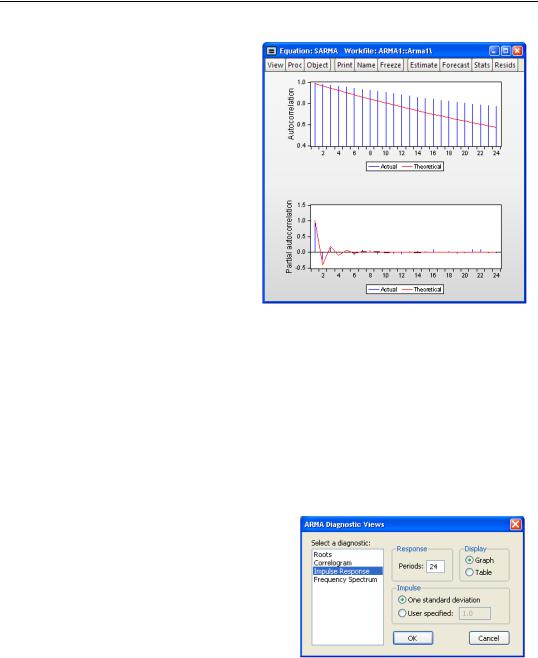Screen dimensions: 538x658
Task: Click the Stats toolbar button
Action: (x=482, y=65)
